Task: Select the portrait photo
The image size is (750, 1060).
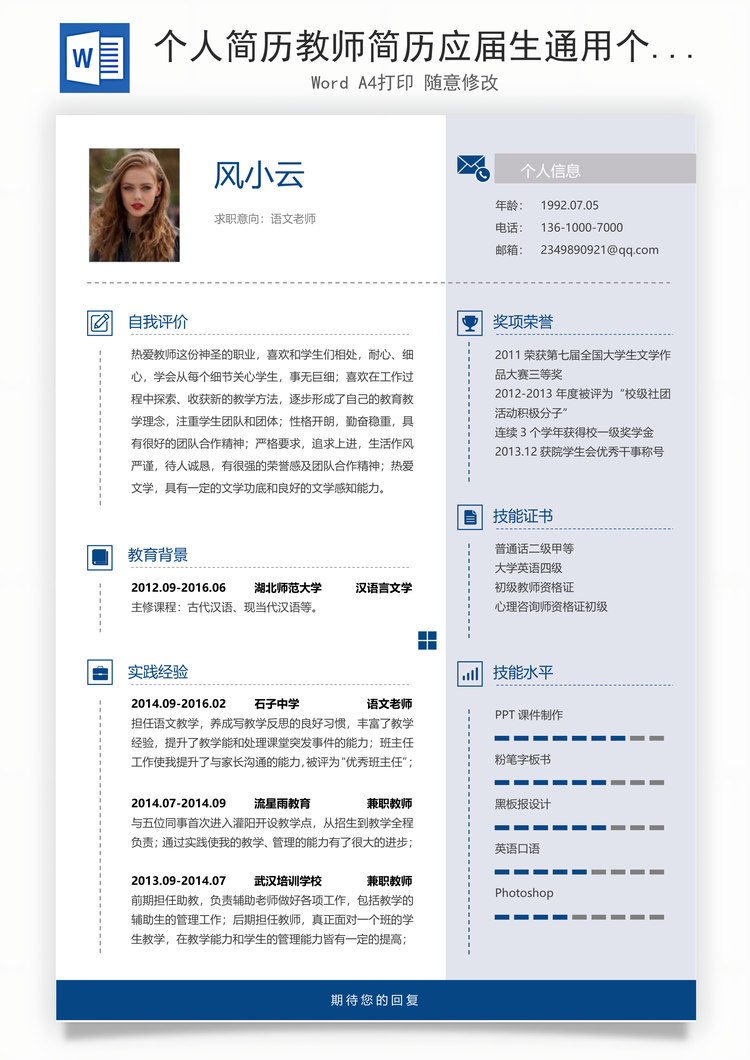Action: (135, 205)
